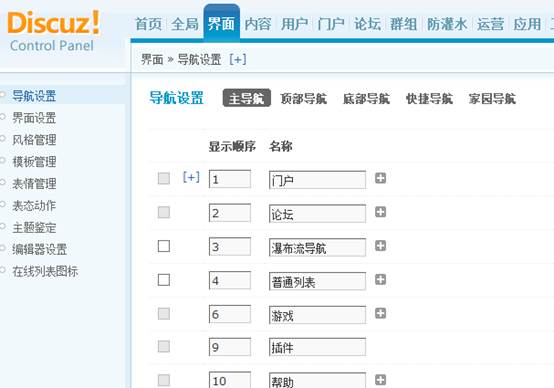Open 界面设置 in the sidebar
Image resolution: width=554 pixels, height=388 pixels.
tap(34, 118)
